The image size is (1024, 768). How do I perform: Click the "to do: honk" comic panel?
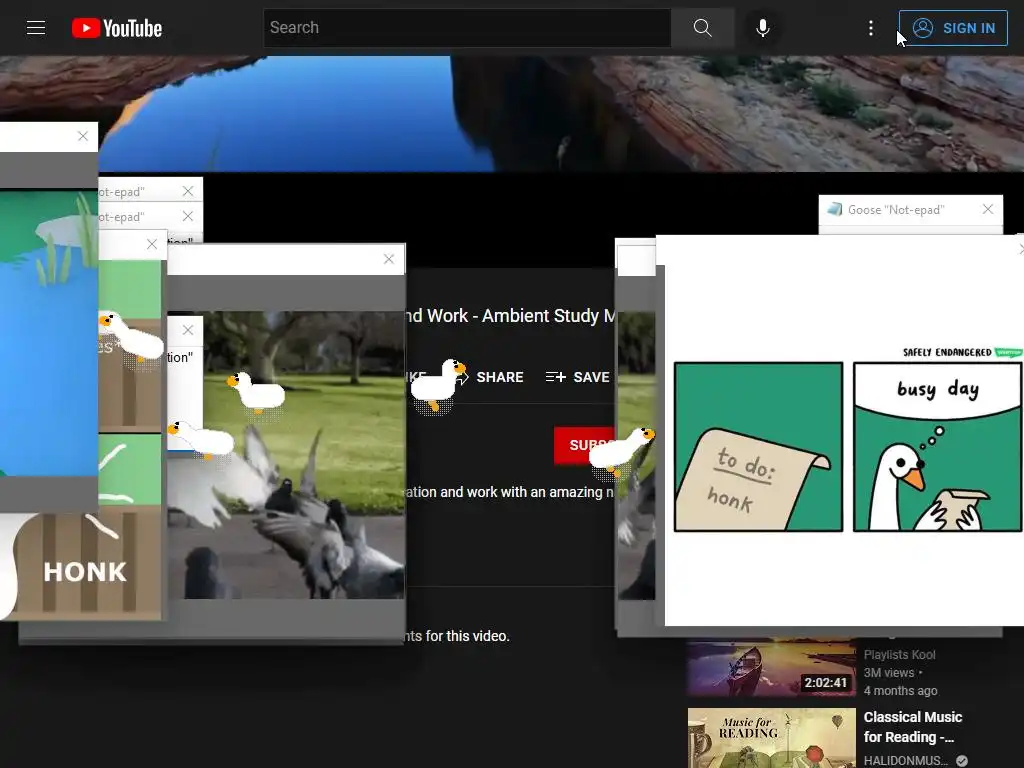click(x=758, y=447)
